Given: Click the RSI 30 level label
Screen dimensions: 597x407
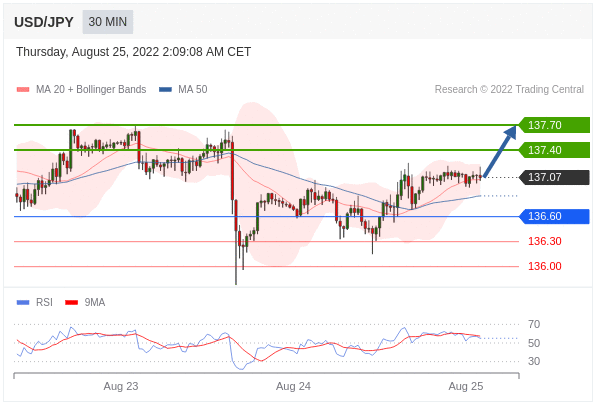Looking at the screenshot, I should (x=534, y=361).
